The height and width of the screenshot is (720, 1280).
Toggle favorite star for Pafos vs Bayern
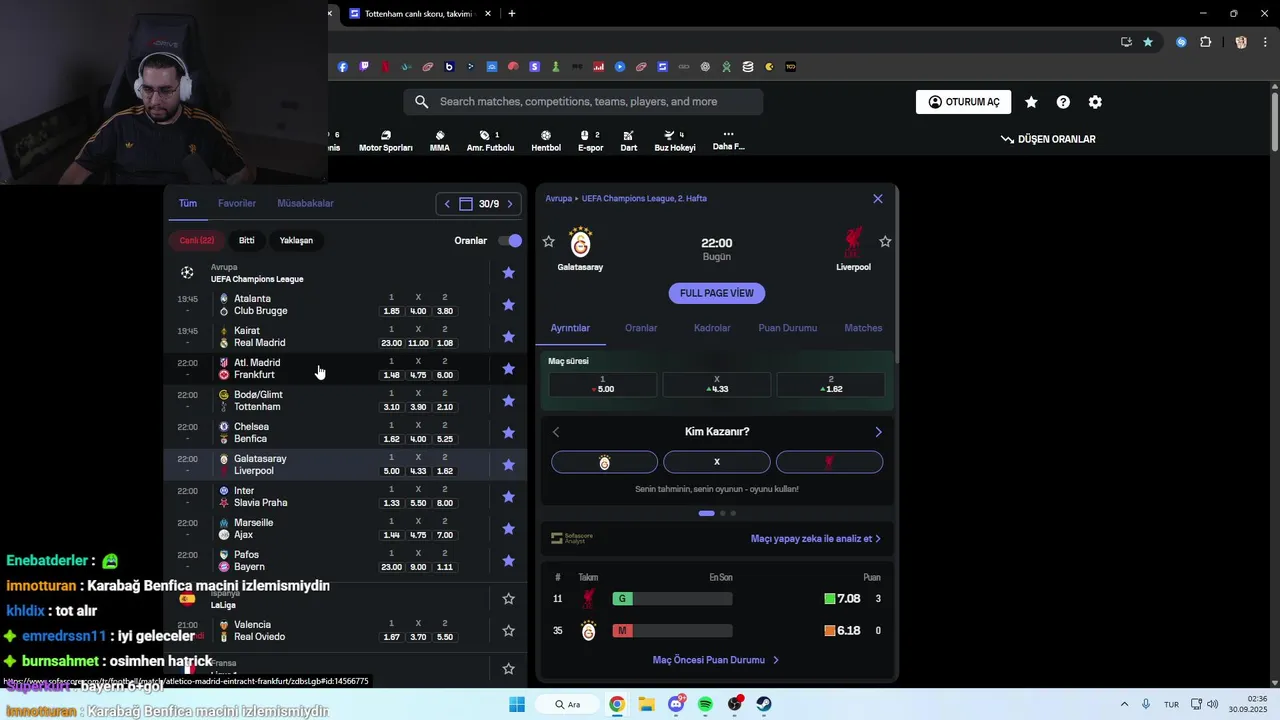508,561
